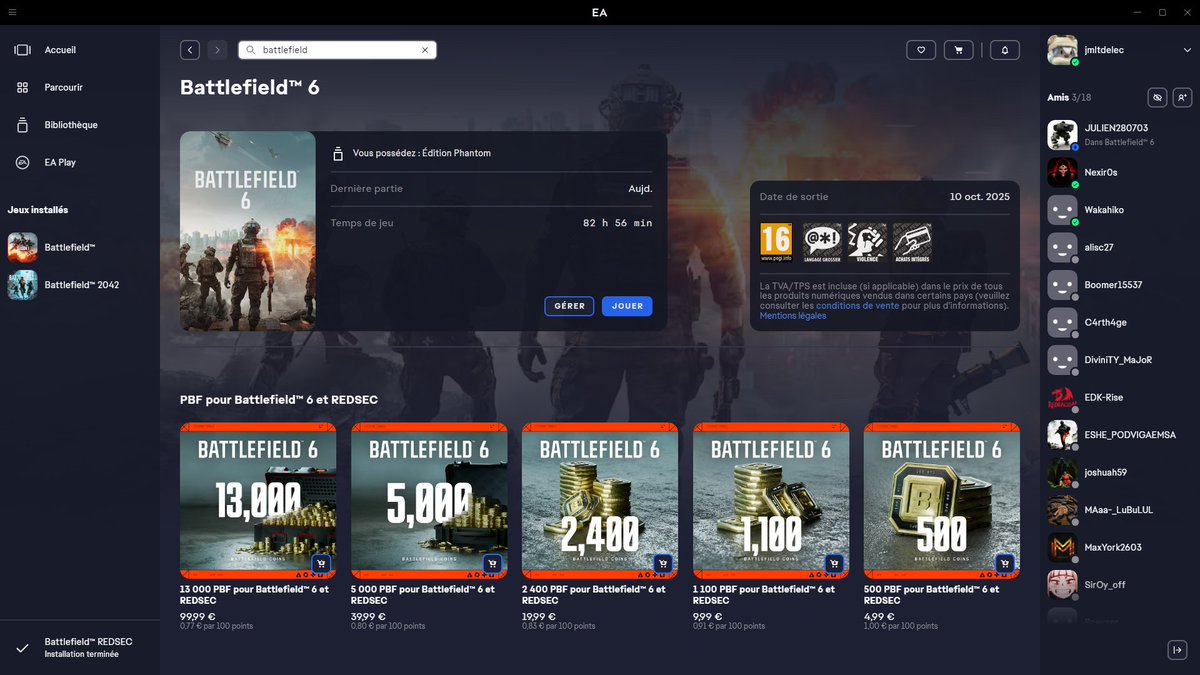Screen dimensions: 1200x675
Task: Click the Parcourir grid icon
Action: 22,88
